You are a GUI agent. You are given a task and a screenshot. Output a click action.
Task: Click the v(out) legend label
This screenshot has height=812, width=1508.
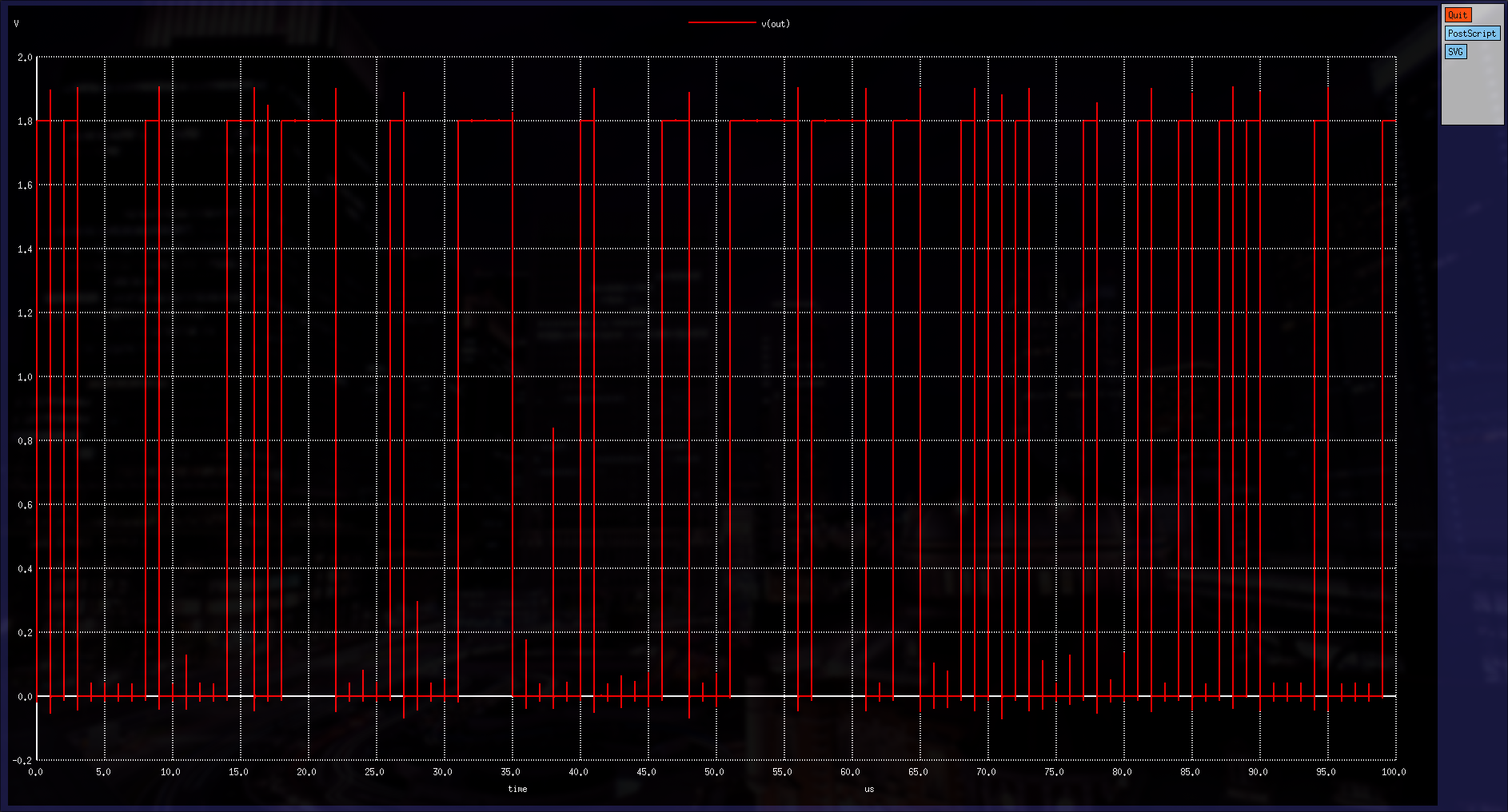pos(776,24)
